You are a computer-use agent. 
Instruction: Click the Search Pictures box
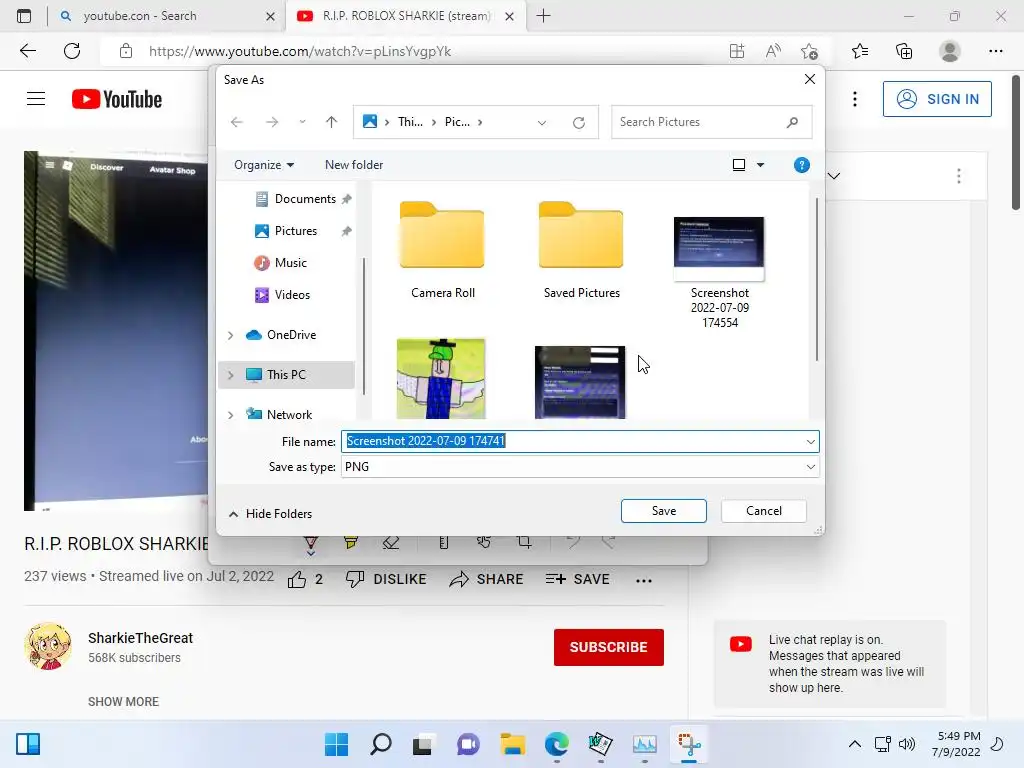[711, 122]
